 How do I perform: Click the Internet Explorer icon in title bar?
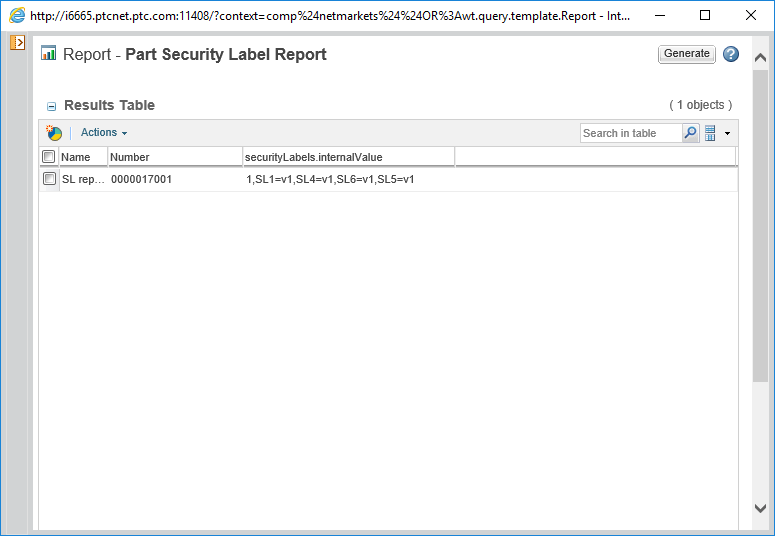point(16,15)
